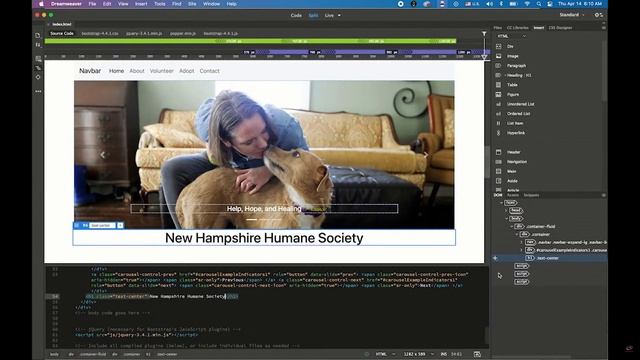
Task: Open the three-dots toolbar customization
Action: 38,91
